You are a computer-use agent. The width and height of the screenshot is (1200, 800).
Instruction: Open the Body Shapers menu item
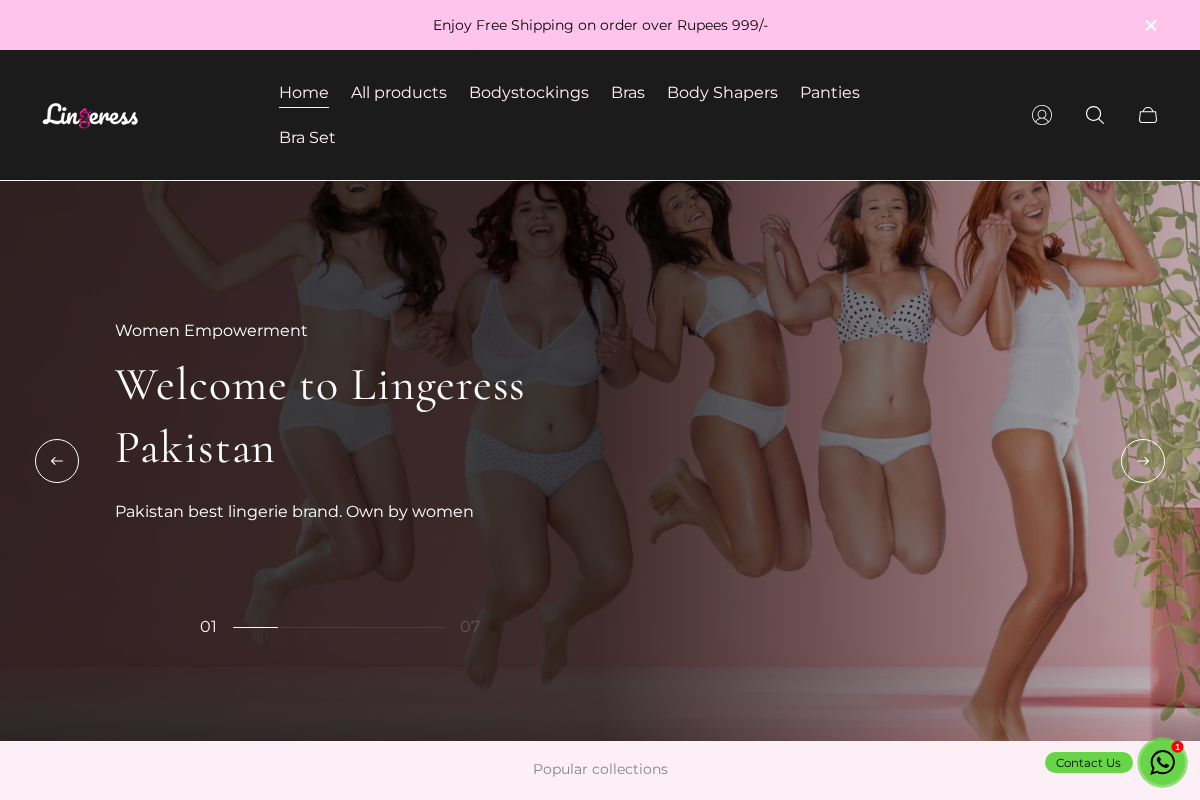(x=722, y=92)
